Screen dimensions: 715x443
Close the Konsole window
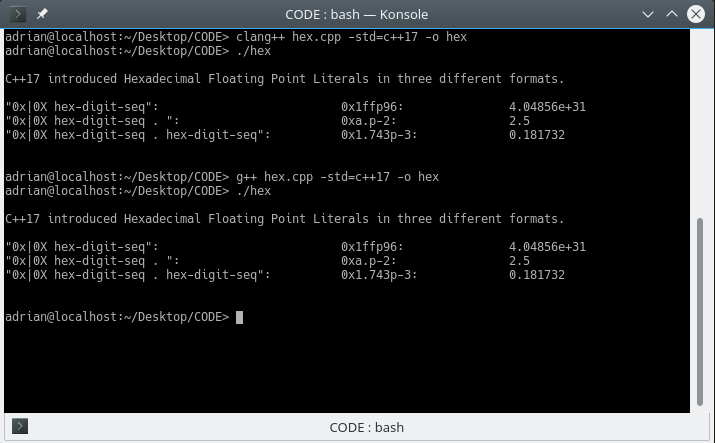tap(696, 14)
